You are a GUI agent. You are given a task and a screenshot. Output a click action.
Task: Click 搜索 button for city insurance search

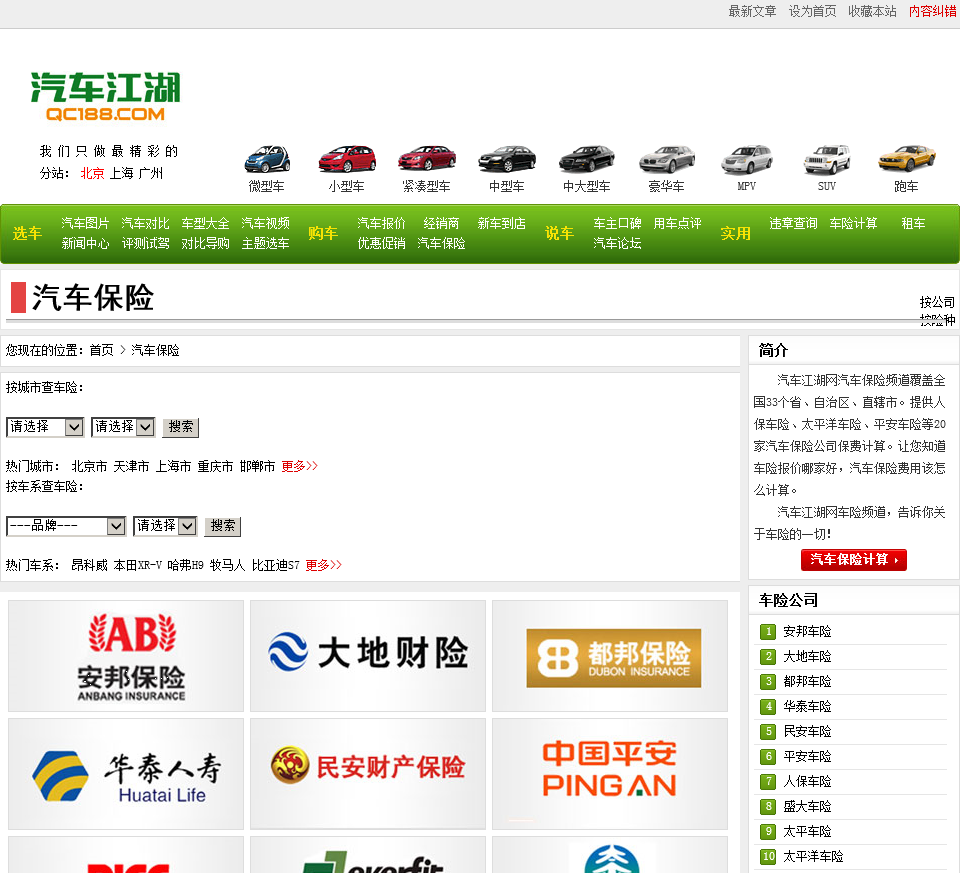(181, 427)
